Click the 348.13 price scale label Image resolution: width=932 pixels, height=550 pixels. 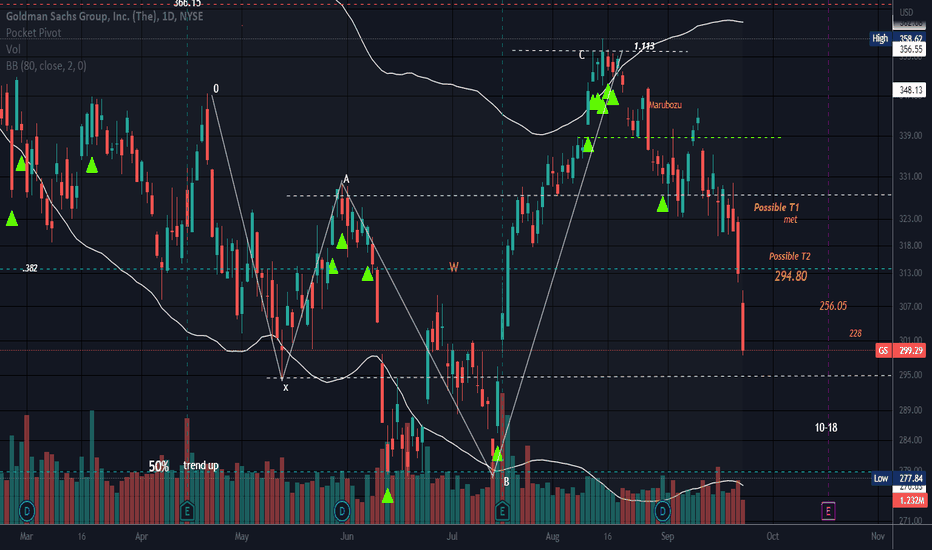[909, 90]
